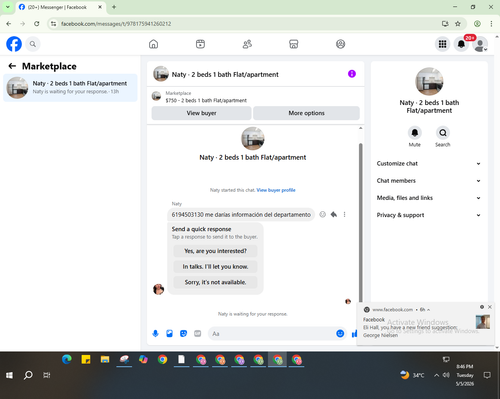Choose a GIF icon
This screenshot has width=500, height=399.
(x=198, y=333)
